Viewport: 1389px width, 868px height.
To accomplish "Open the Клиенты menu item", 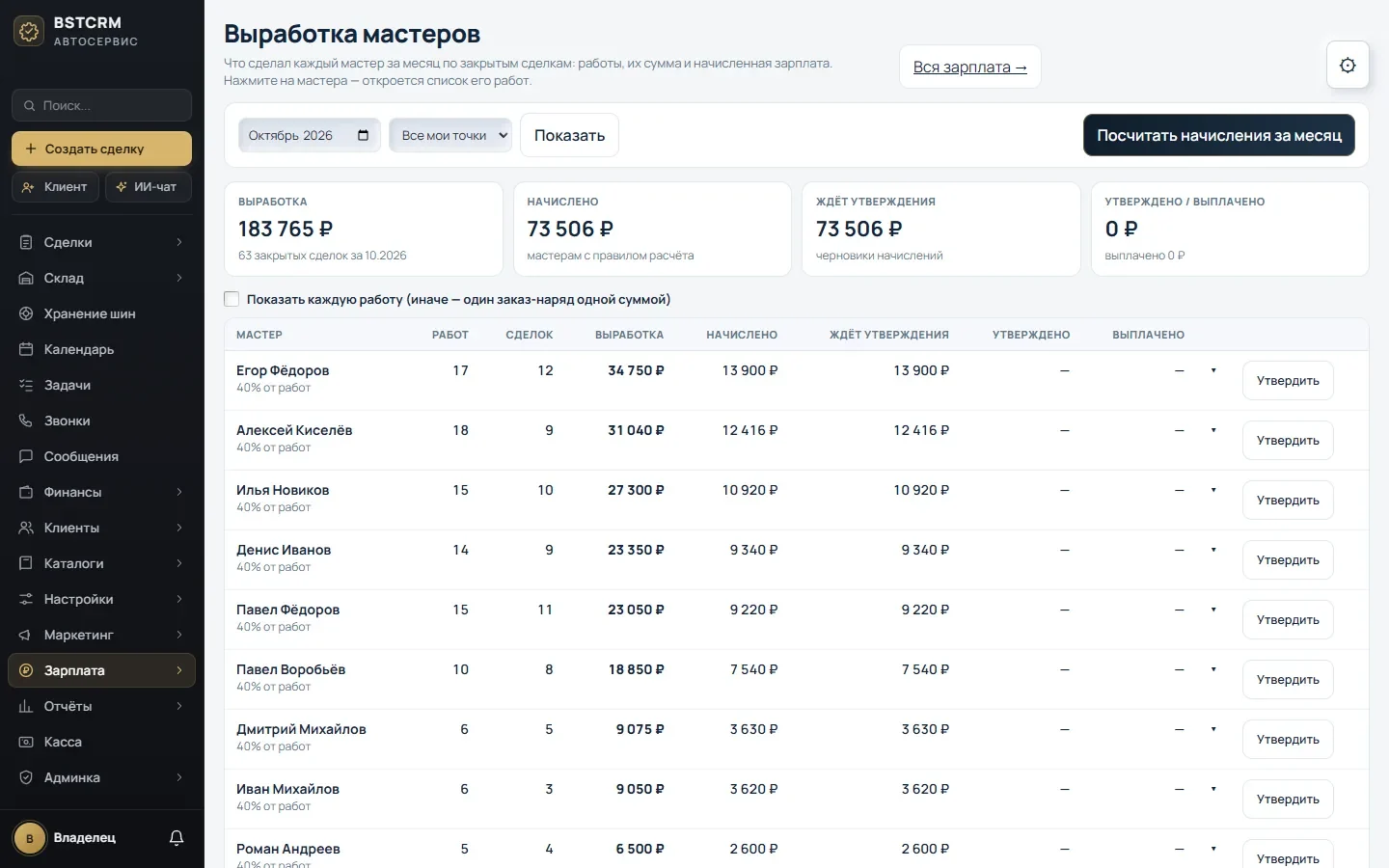I will coord(101,528).
